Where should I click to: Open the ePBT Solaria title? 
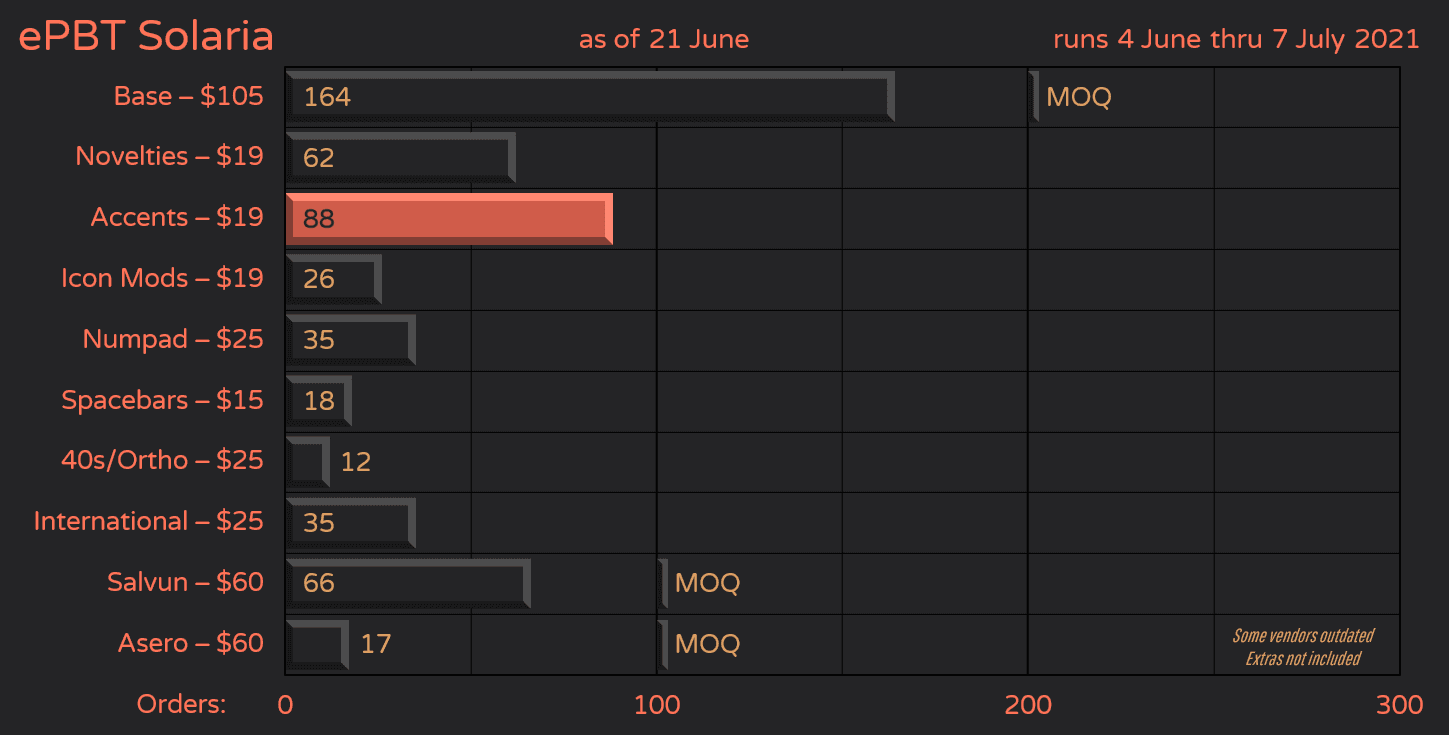[x=145, y=35]
